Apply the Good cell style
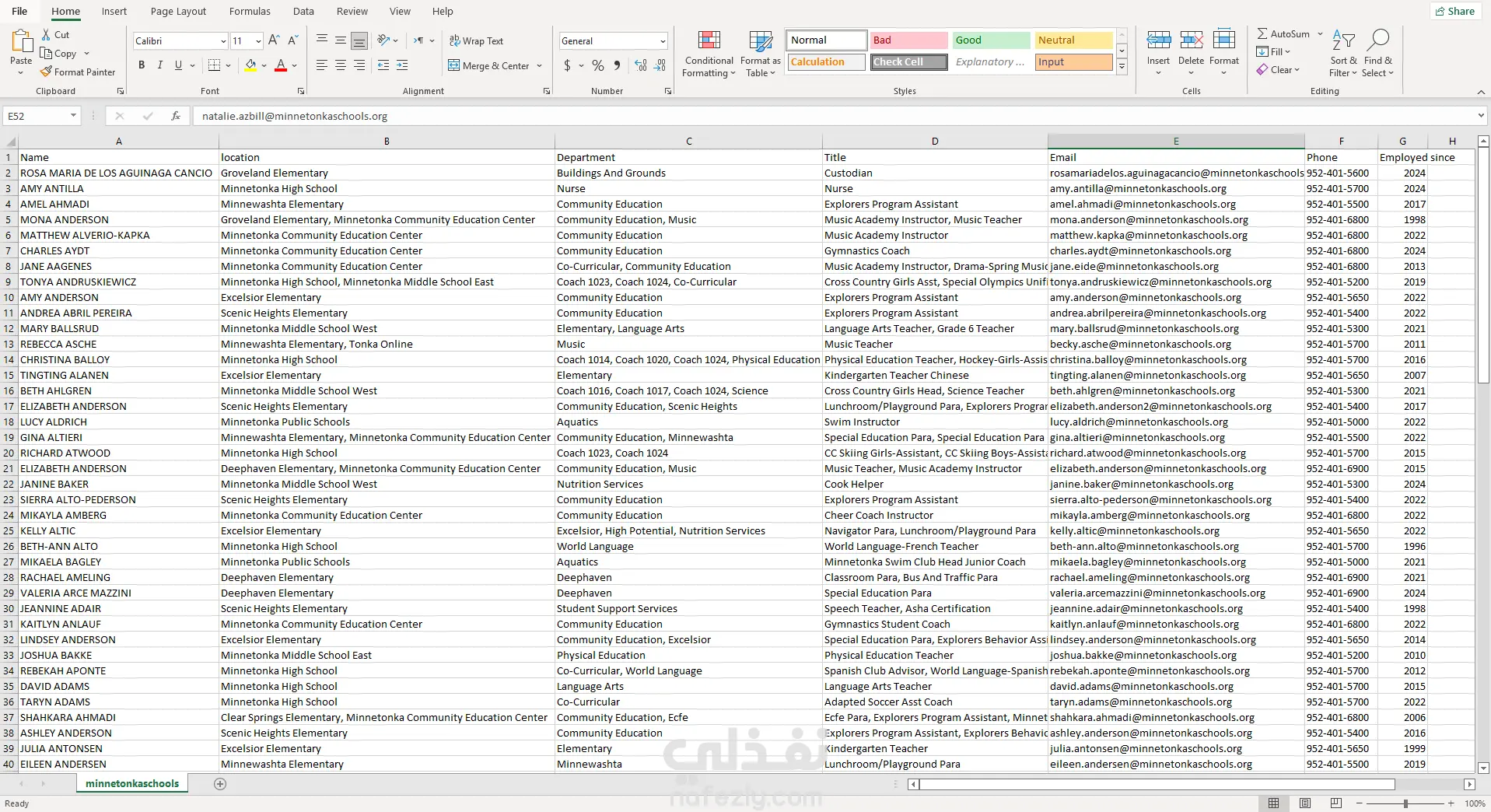This screenshot has height=812, width=1491. click(991, 40)
